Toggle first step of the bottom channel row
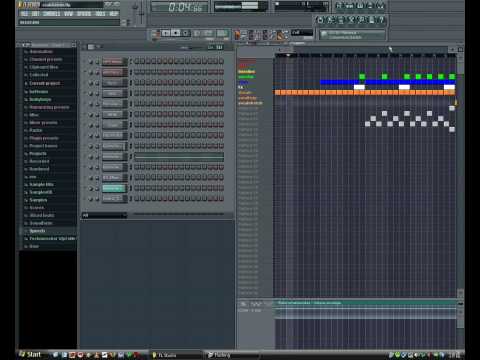480x360 pixels. pos(137,199)
